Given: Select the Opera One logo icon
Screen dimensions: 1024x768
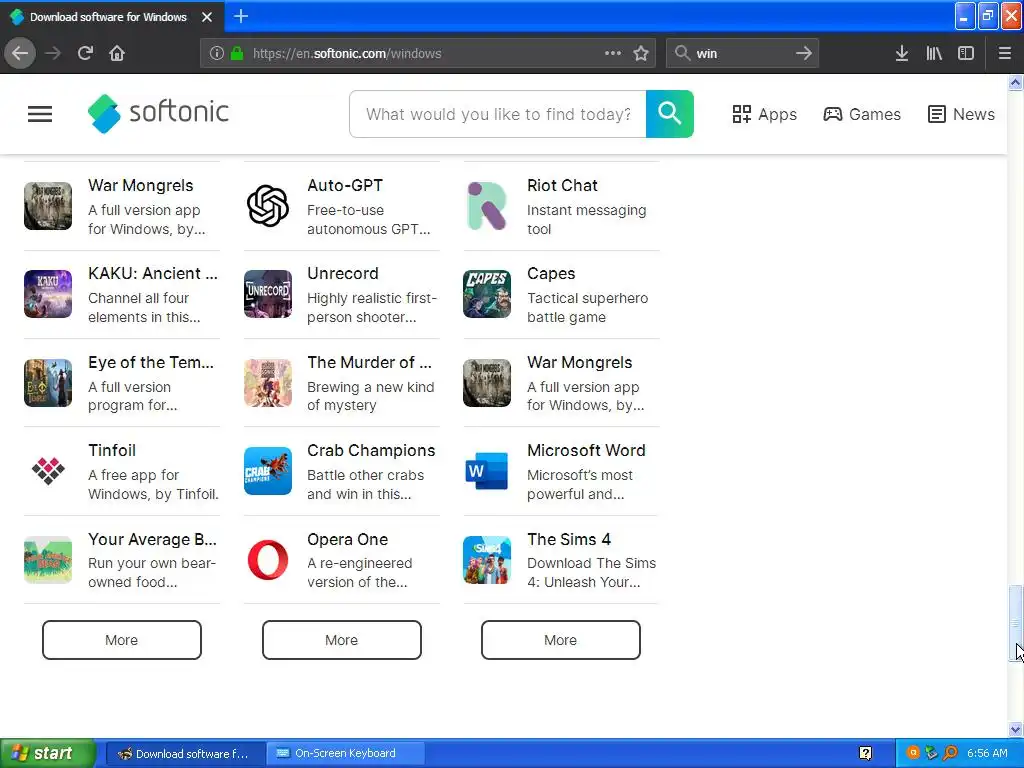Looking at the screenshot, I should pyautogui.click(x=268, y=560).
